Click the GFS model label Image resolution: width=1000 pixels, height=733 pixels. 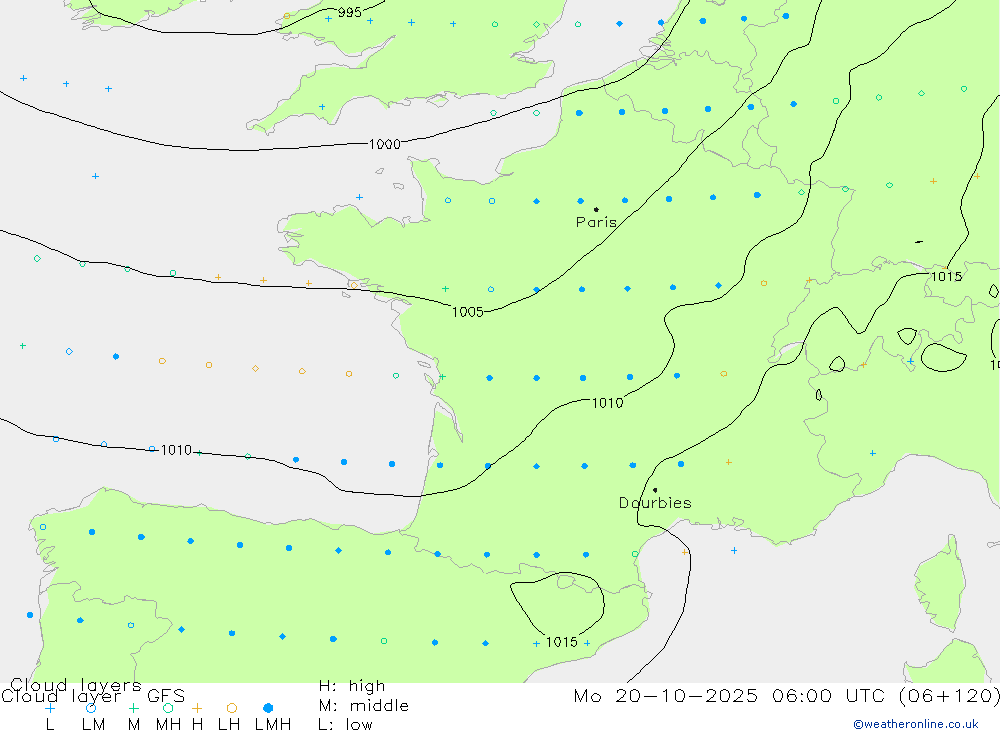coord(166,696)
